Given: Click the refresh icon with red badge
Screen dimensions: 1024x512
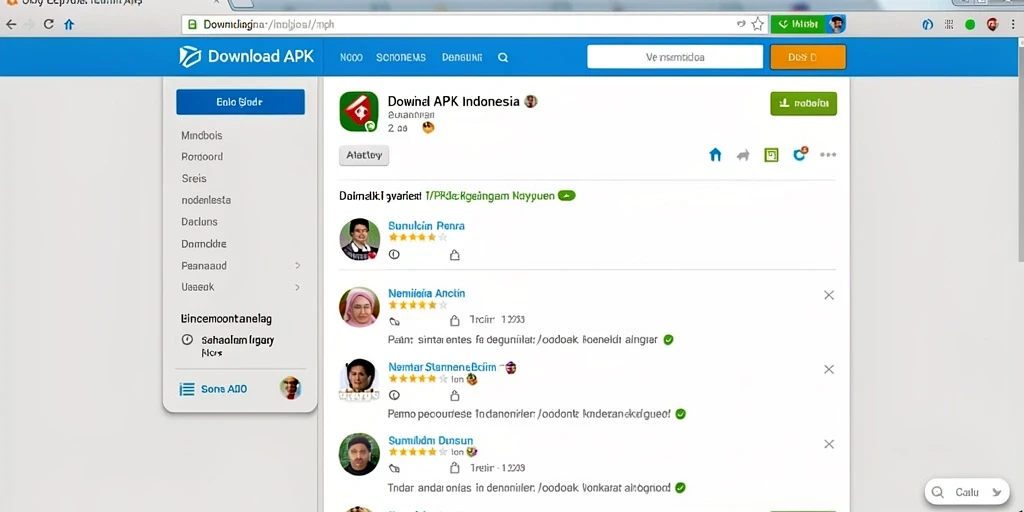Looking at the screenshot, I should coord(799,154).
